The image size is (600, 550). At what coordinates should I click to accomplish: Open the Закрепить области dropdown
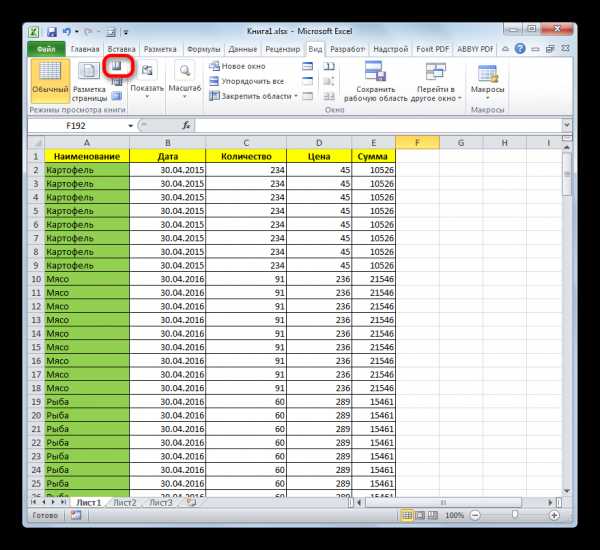tap(253, 96)
